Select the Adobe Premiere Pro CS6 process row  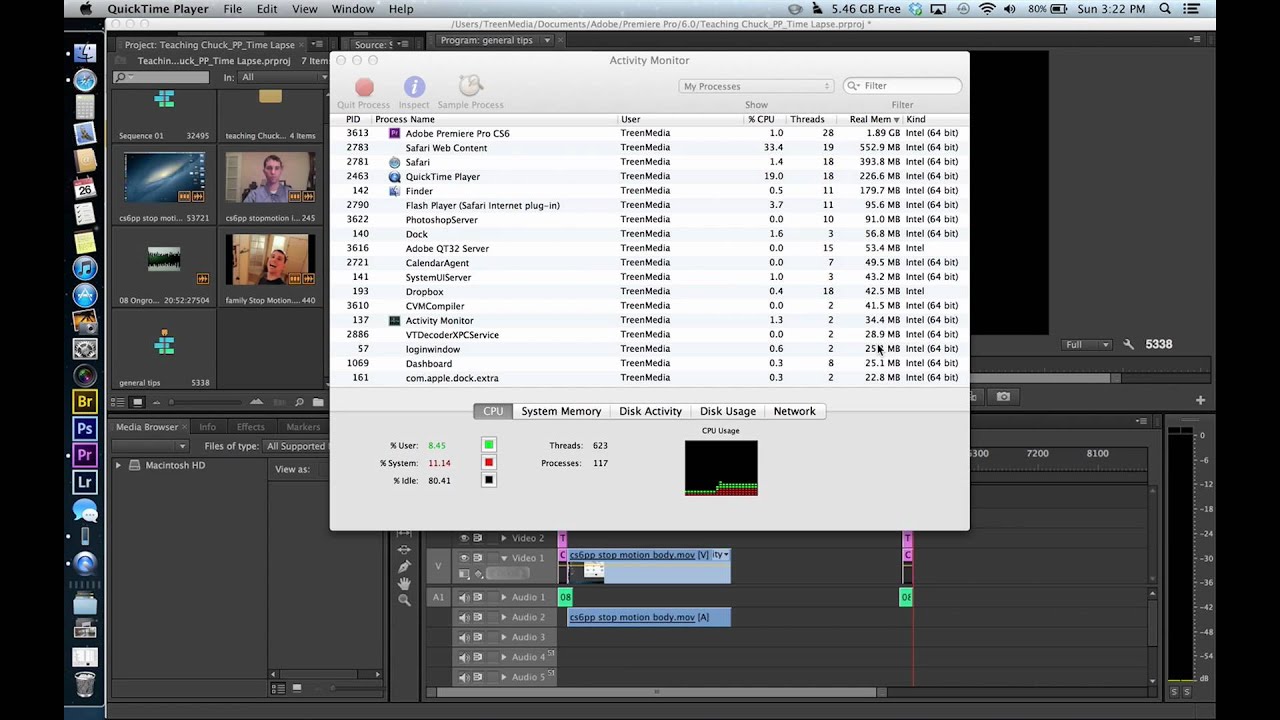[x=649, y=133]
